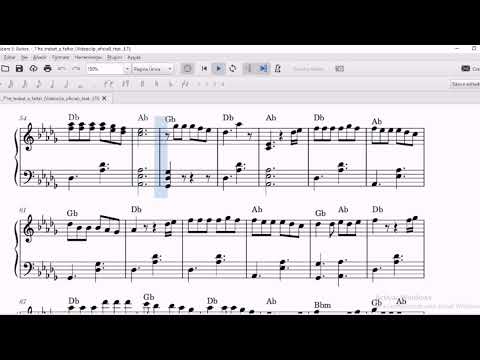Screen dimensions: 480x360
Task: Open the zoom level dropdown showing 150%
Action: tap(108, 69)
